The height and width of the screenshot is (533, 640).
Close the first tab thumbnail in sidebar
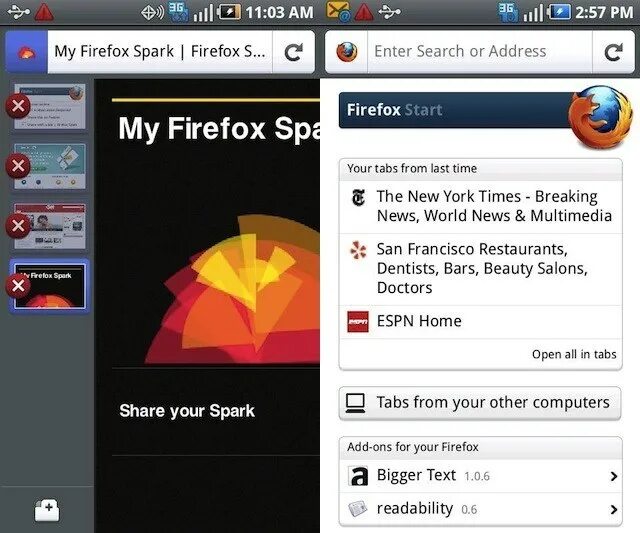coord(18,106)
